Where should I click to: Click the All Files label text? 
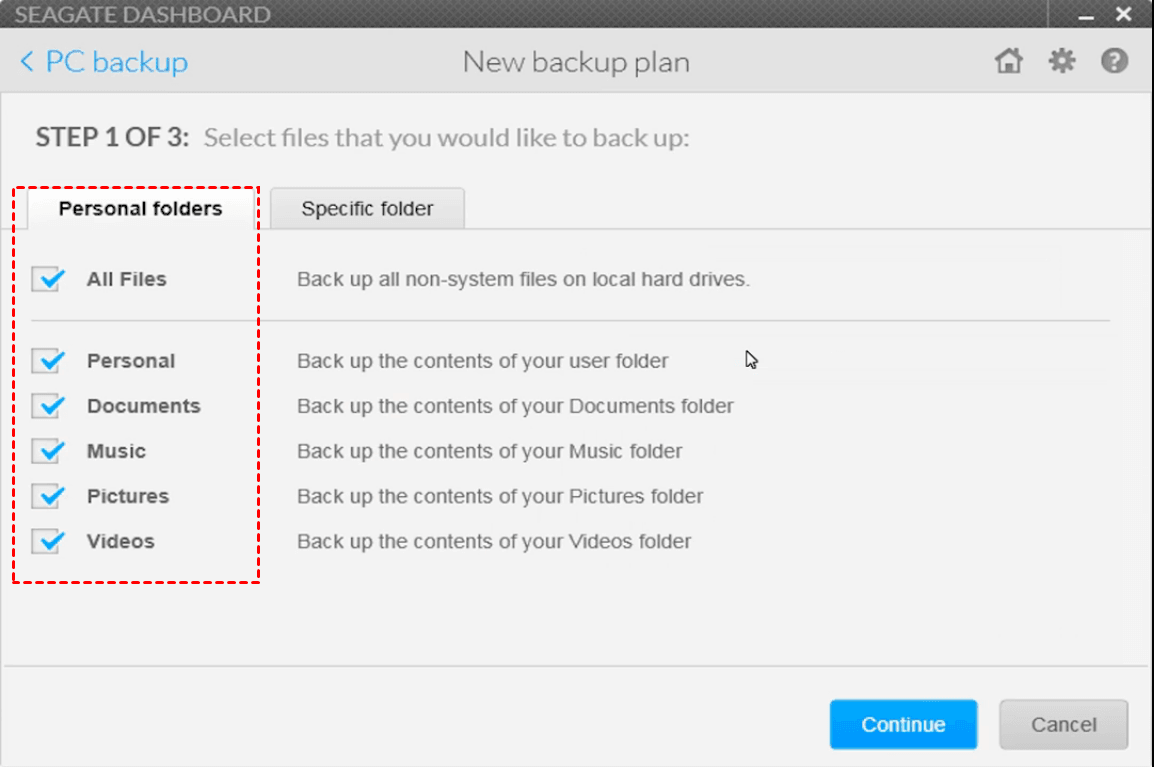coord(126,279)
